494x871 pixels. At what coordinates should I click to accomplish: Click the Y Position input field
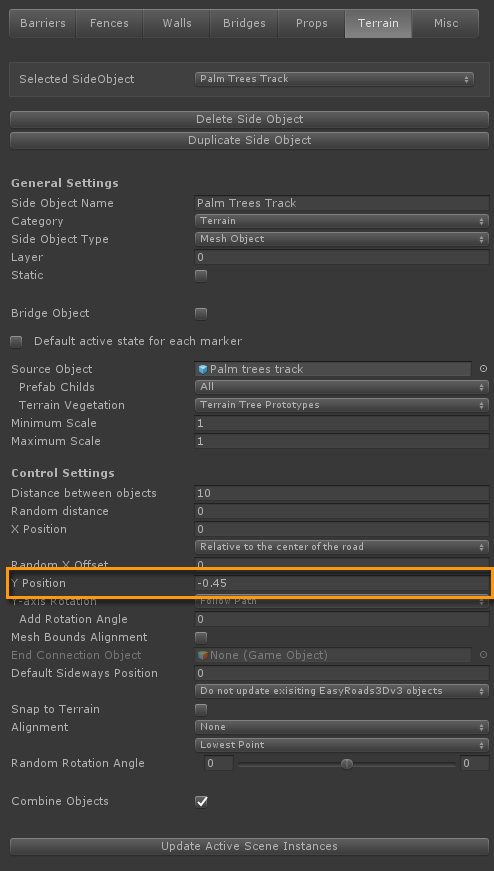click(342, 583)
